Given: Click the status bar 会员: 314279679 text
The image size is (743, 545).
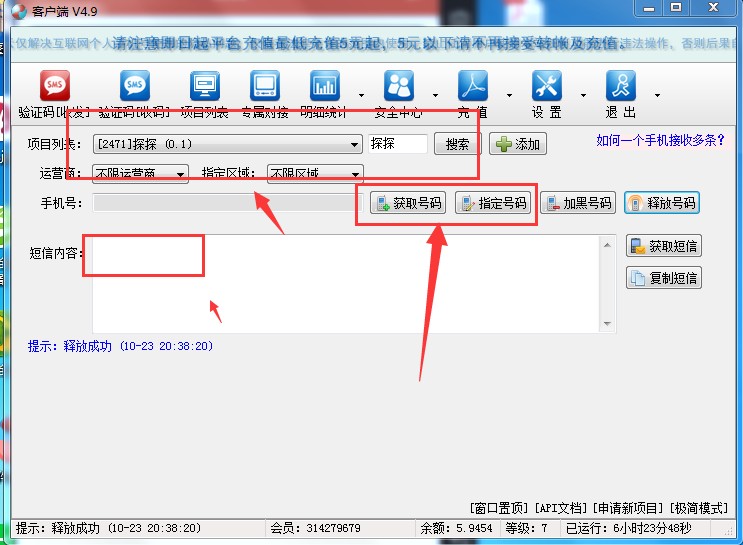Looking at the screenshot, I should [x=316, y=528].
